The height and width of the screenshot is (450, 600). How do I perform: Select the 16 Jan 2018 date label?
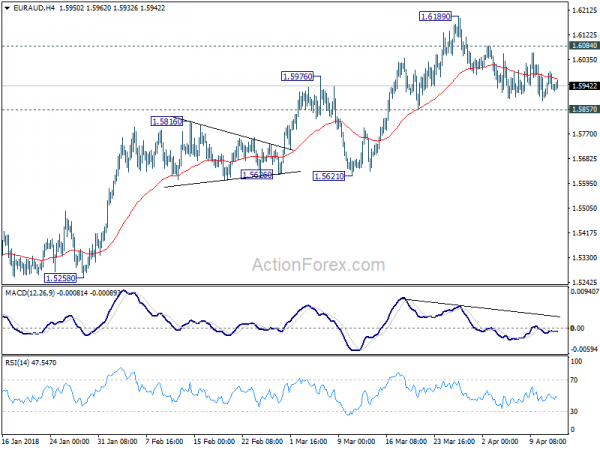(21, 441)
